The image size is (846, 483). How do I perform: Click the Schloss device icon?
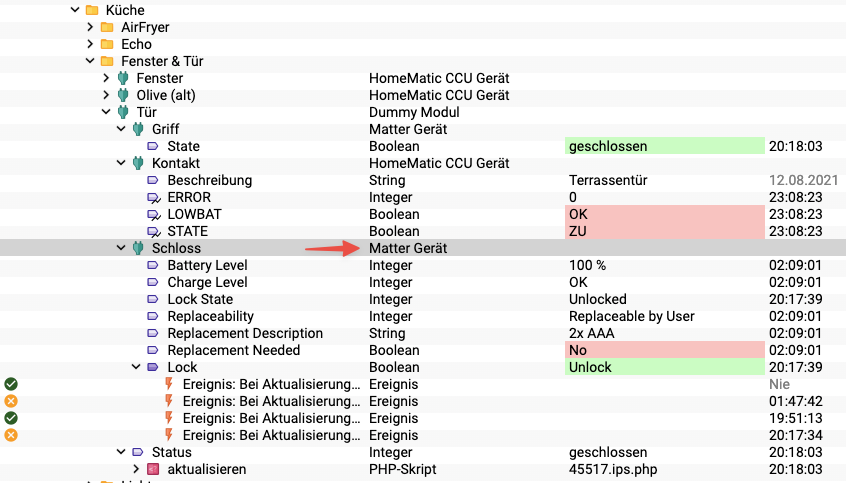click(138, 248)
